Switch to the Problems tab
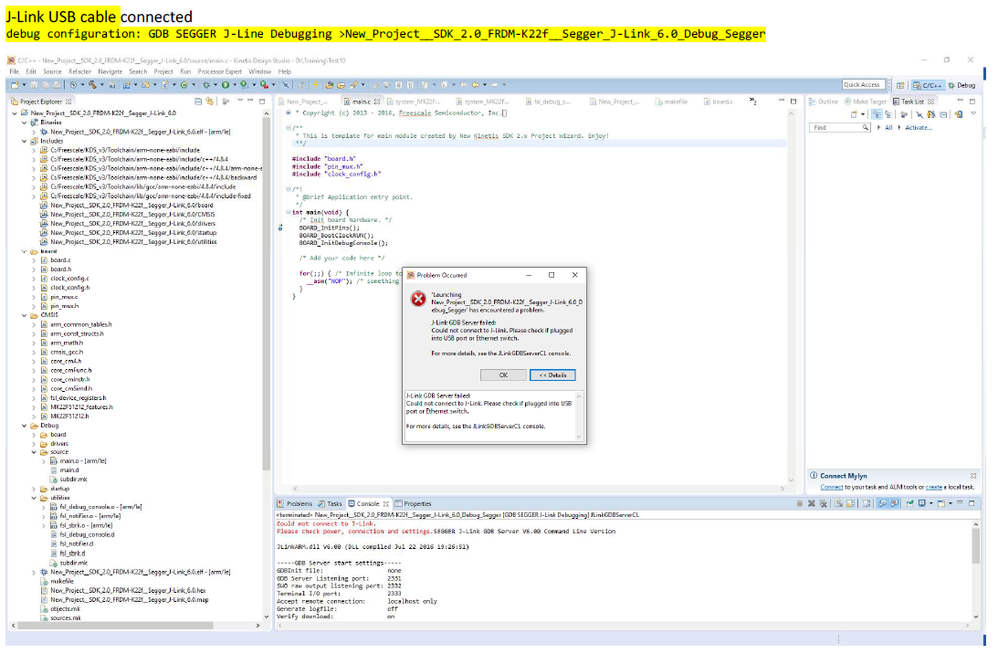Screen dimensions: 998x655 coord(295,504)
